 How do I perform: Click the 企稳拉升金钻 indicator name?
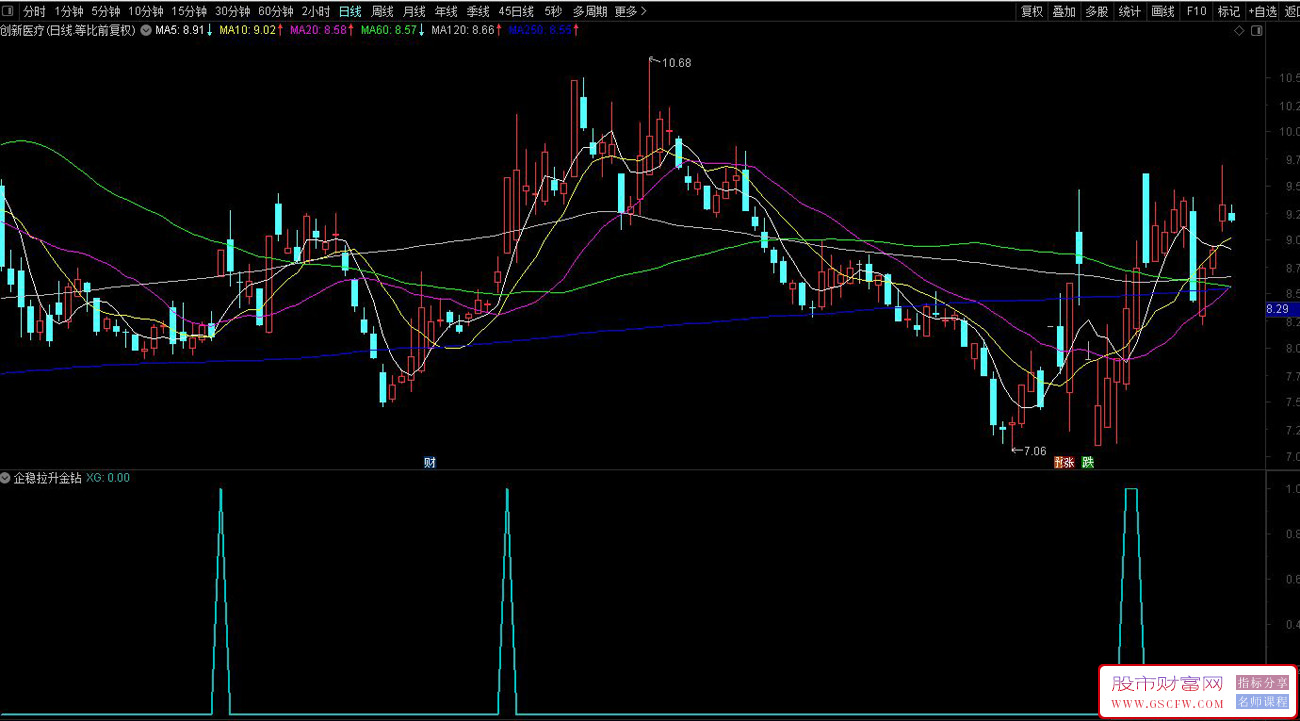click(x=47, y=478)
